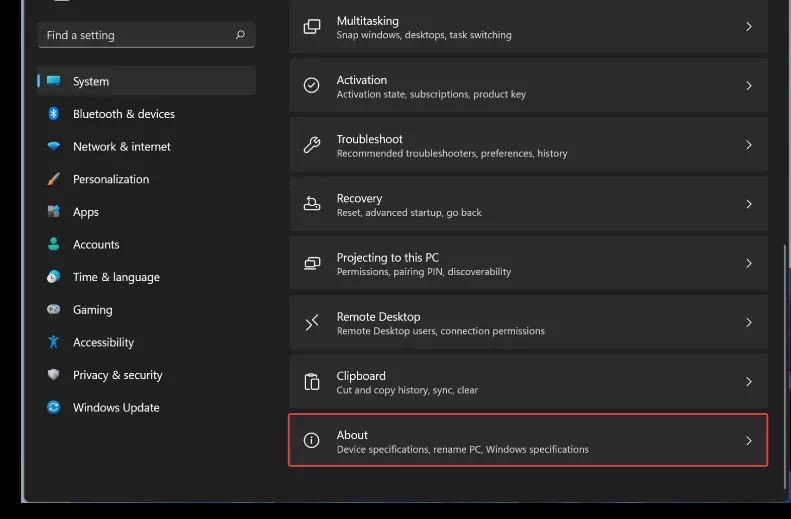Click the Accessibility figure icon
This screenshot has height=519, width=791.
[x=53, y=342]
